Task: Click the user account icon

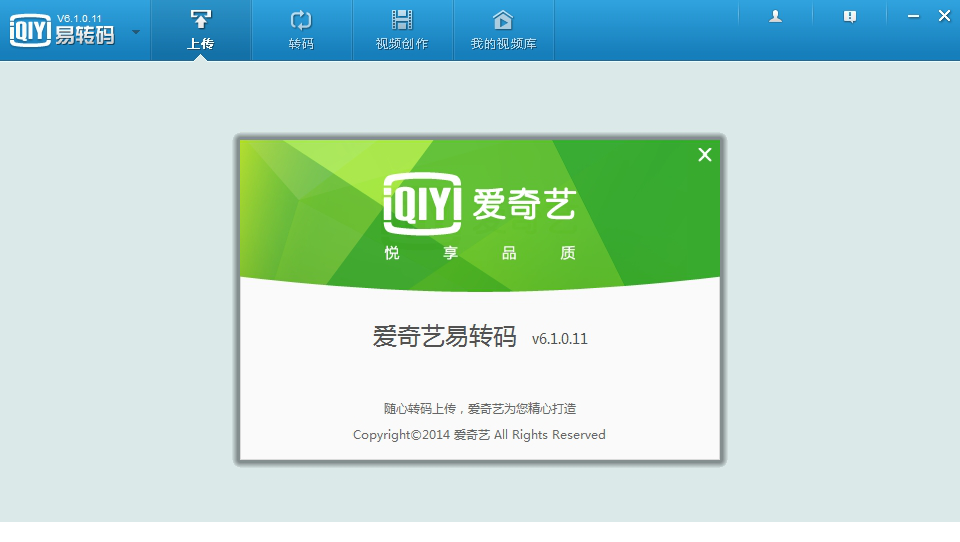Action: coord(775,17)
